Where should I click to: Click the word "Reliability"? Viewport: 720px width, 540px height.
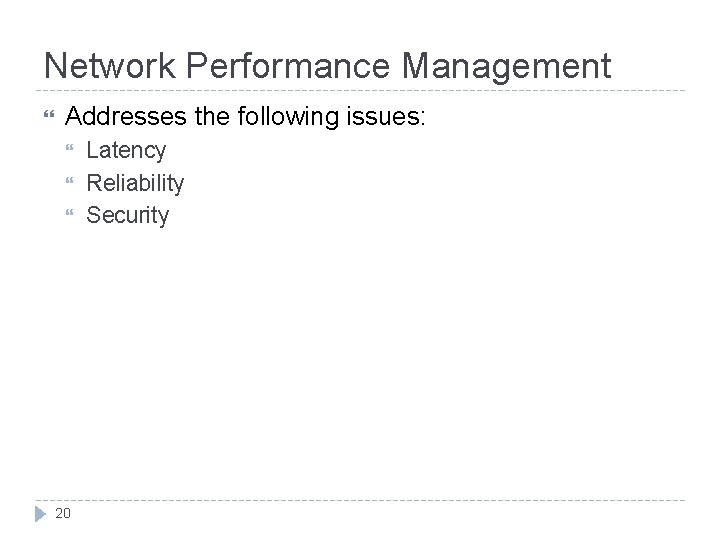pos(135,183)
